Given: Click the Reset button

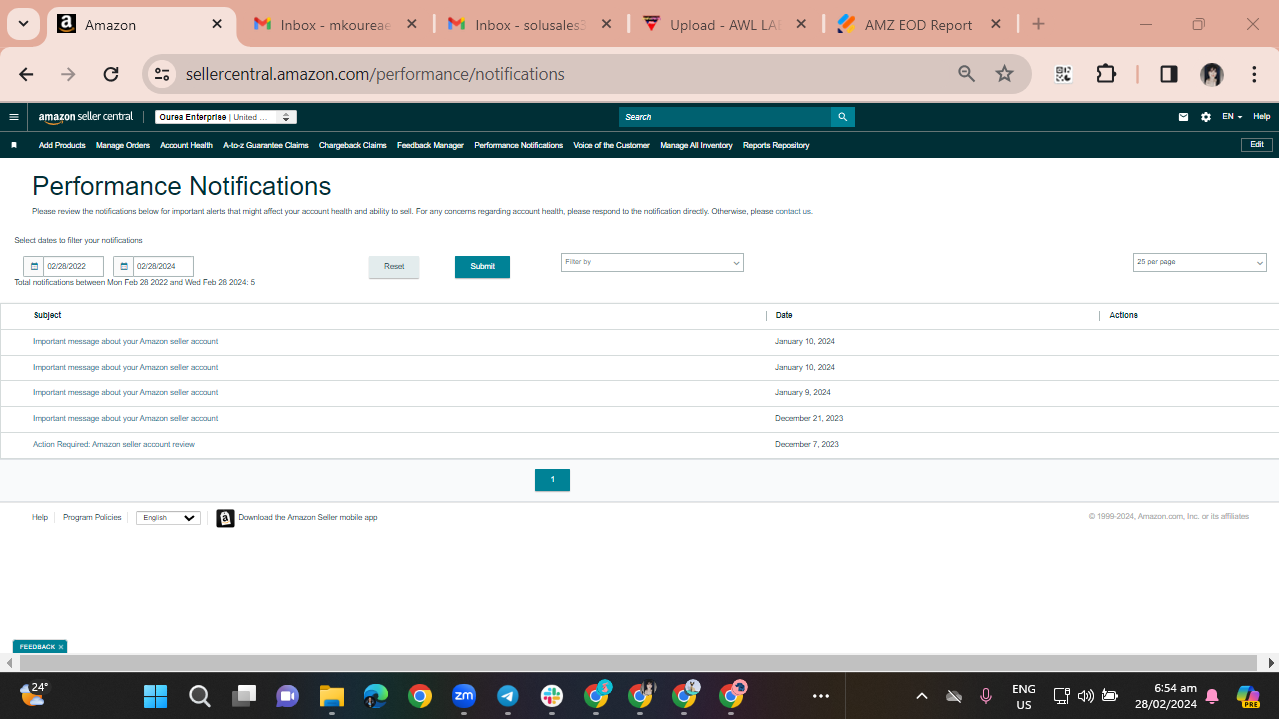Looking at the screenshot, I should coord(394,267).
